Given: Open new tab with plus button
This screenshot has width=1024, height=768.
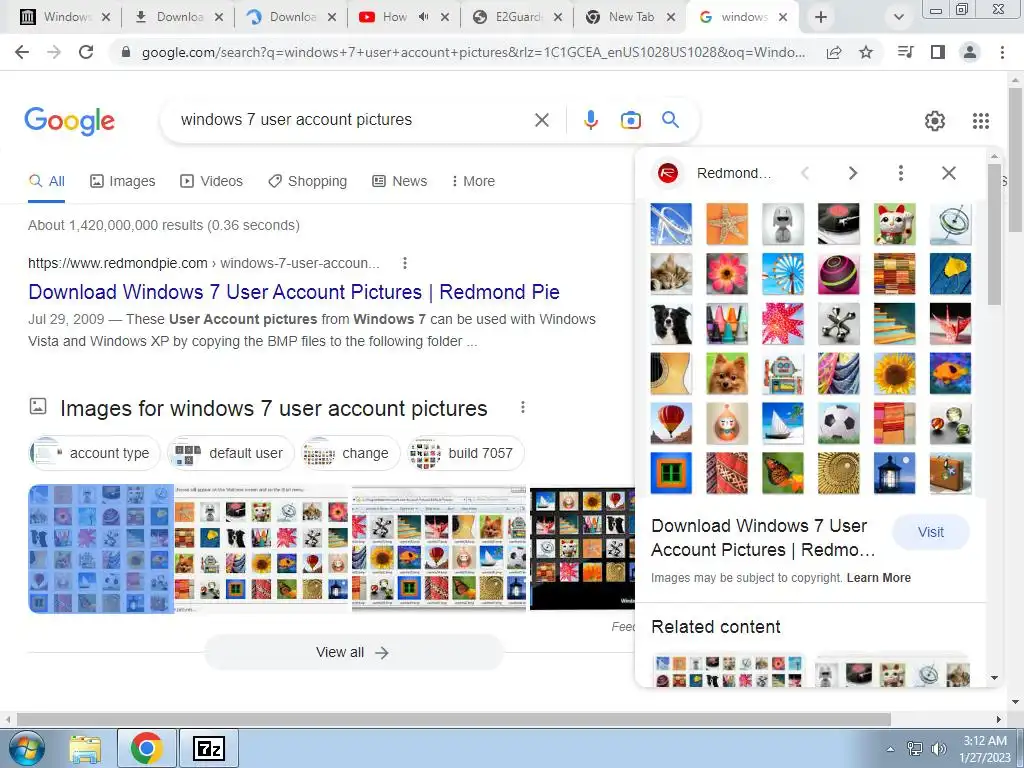Looking at the screenshot, I should 821,18.
